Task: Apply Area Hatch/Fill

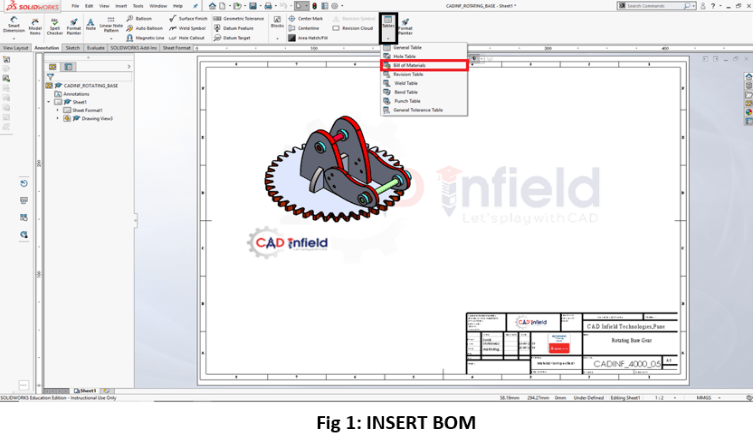Action: coord(308,38)
